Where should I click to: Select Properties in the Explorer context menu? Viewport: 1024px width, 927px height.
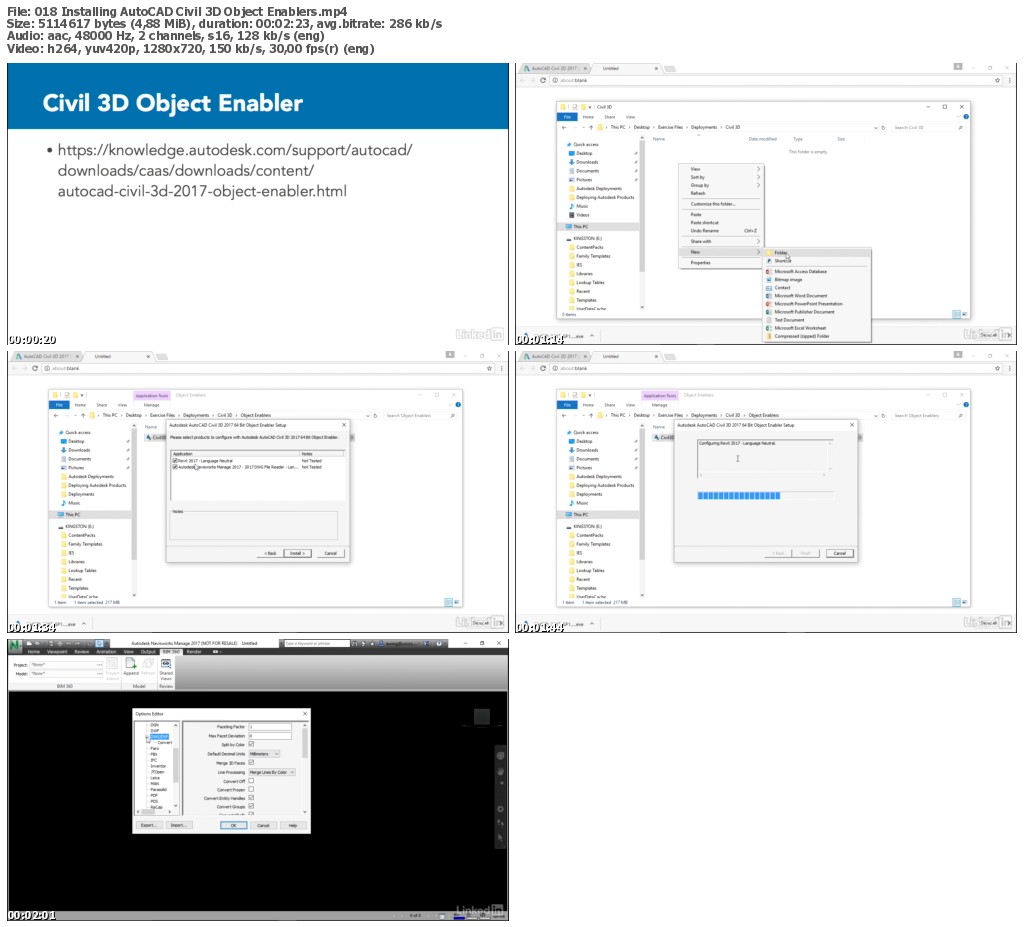(720, 263)
